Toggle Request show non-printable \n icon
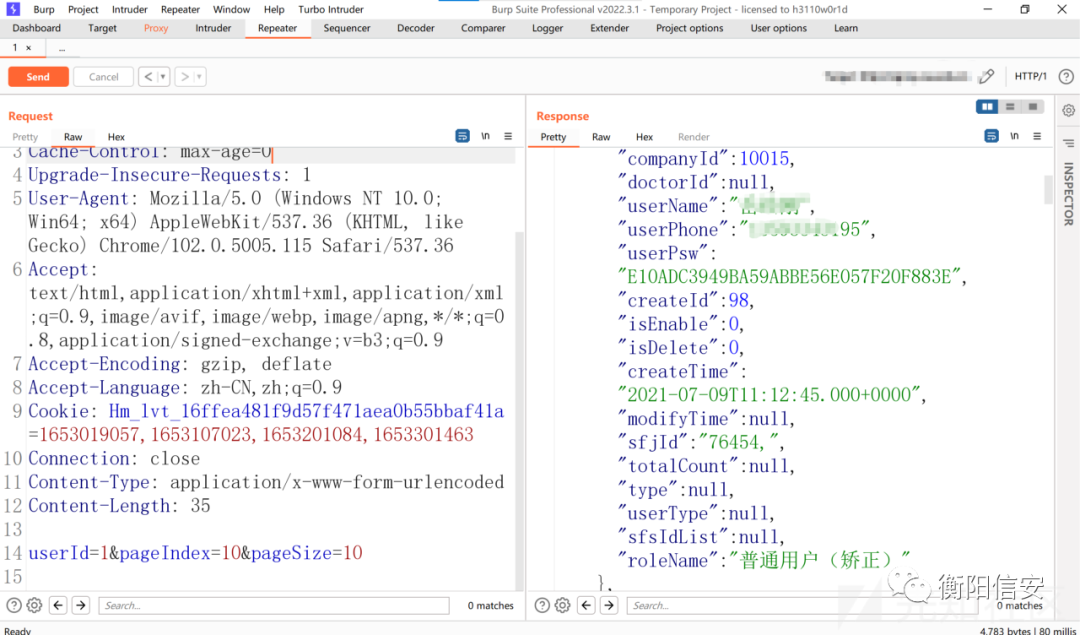 click(486, 136)
